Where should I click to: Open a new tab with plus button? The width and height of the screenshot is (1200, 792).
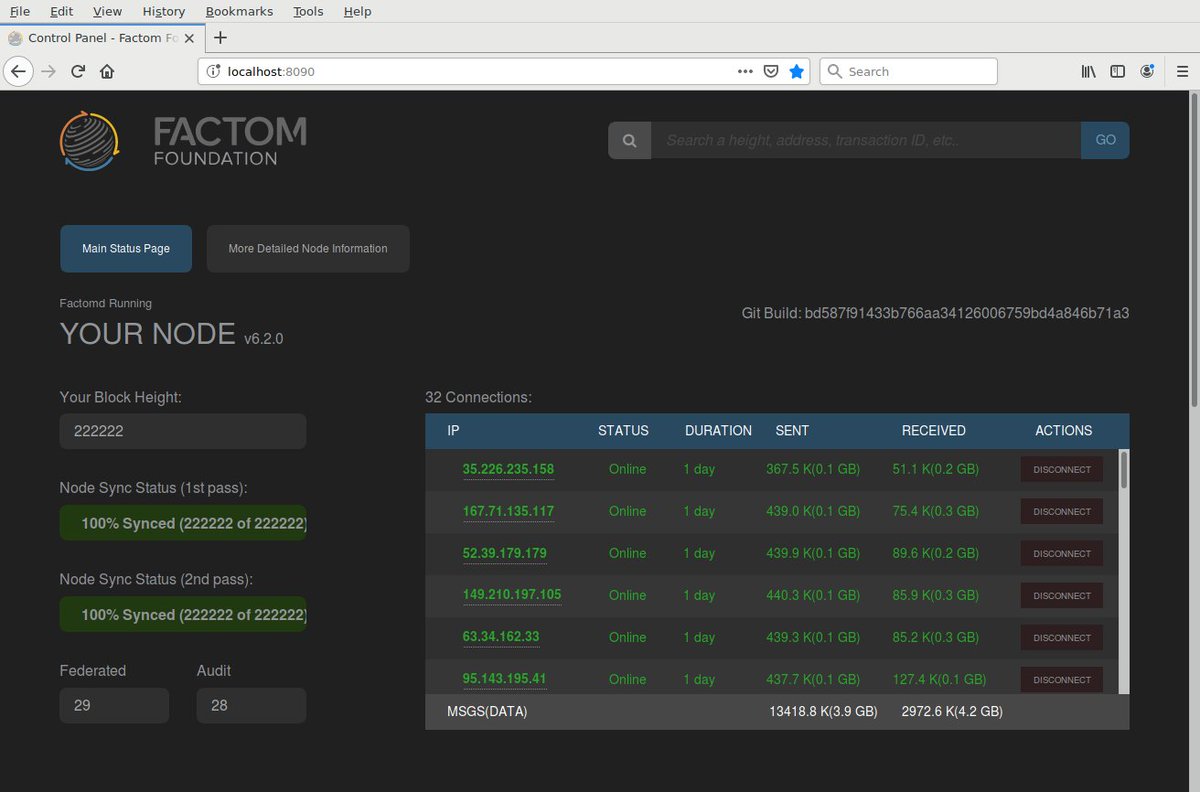[x=221, y=38]
